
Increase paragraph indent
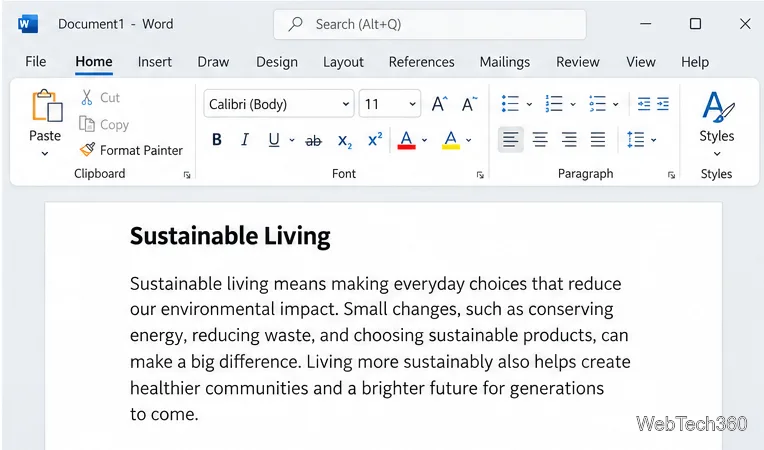pos(663,104)
